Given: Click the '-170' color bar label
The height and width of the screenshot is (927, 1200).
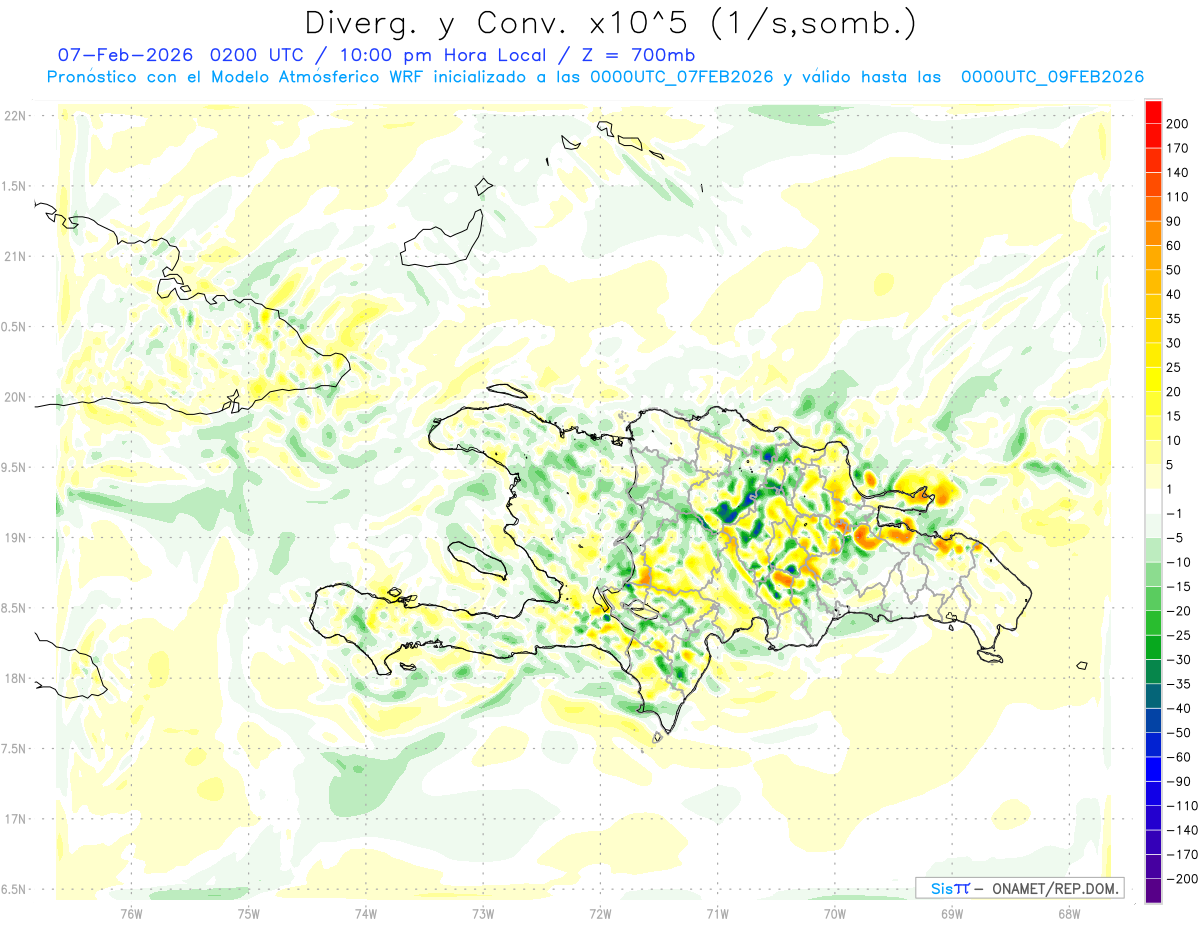Looking at the screenshot, I should click(1182, 854).
